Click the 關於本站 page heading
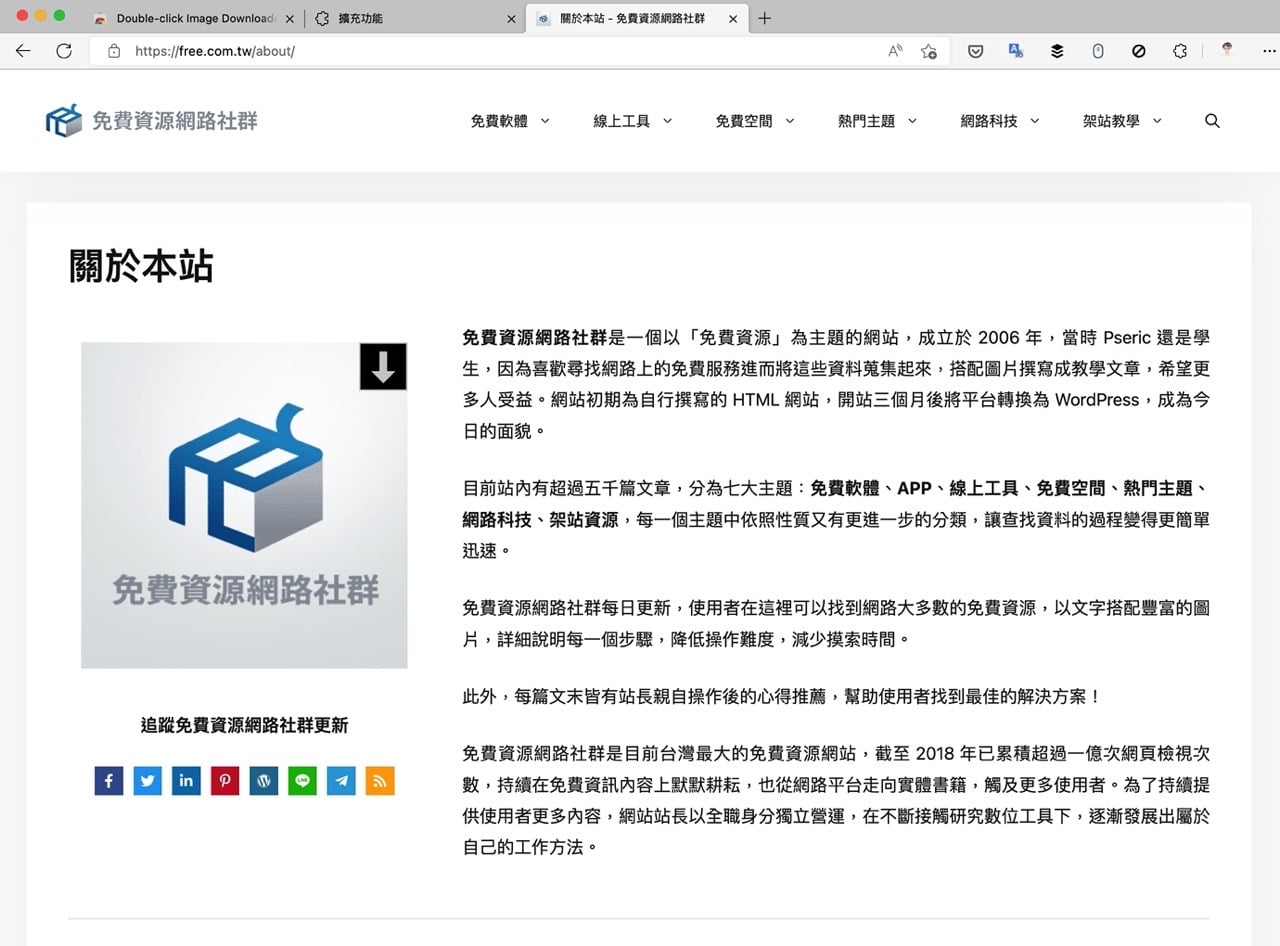 (x=141, y=266)
